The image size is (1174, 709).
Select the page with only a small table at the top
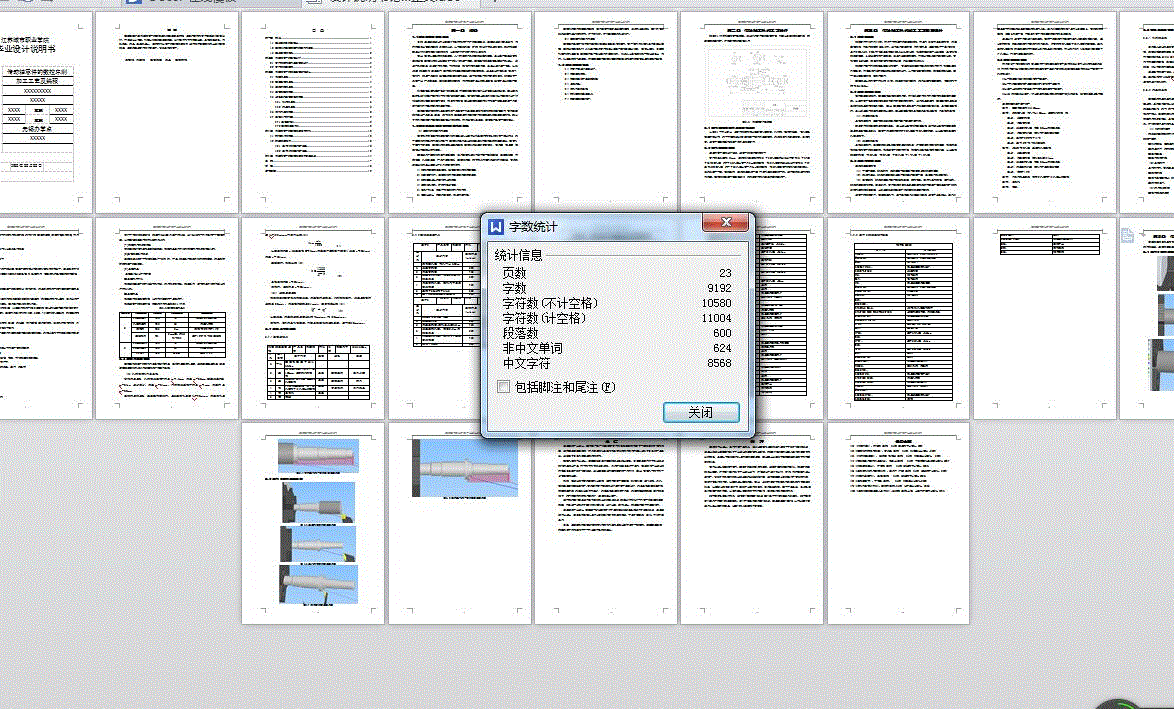[1044, 318]
